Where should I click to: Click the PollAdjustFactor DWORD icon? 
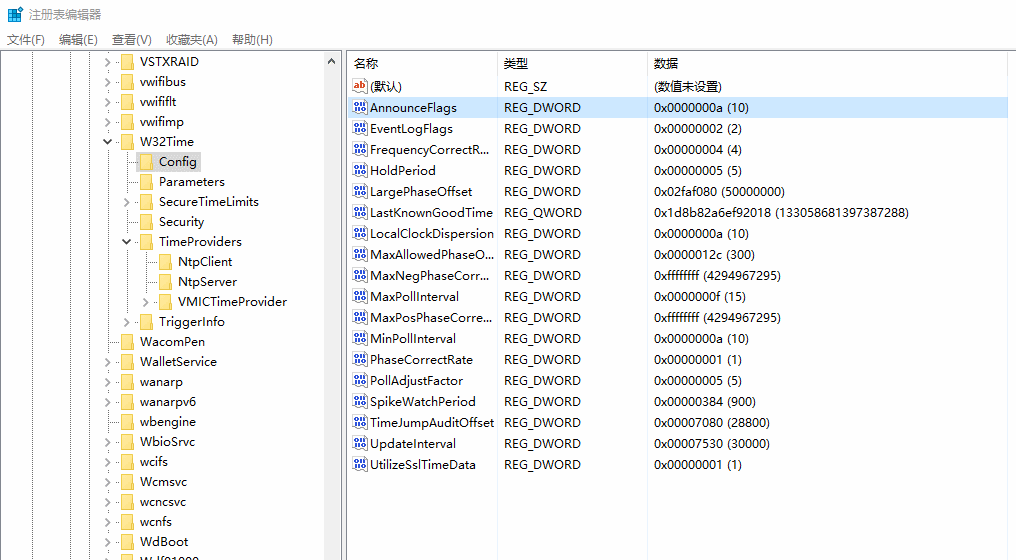pos(360,380)
